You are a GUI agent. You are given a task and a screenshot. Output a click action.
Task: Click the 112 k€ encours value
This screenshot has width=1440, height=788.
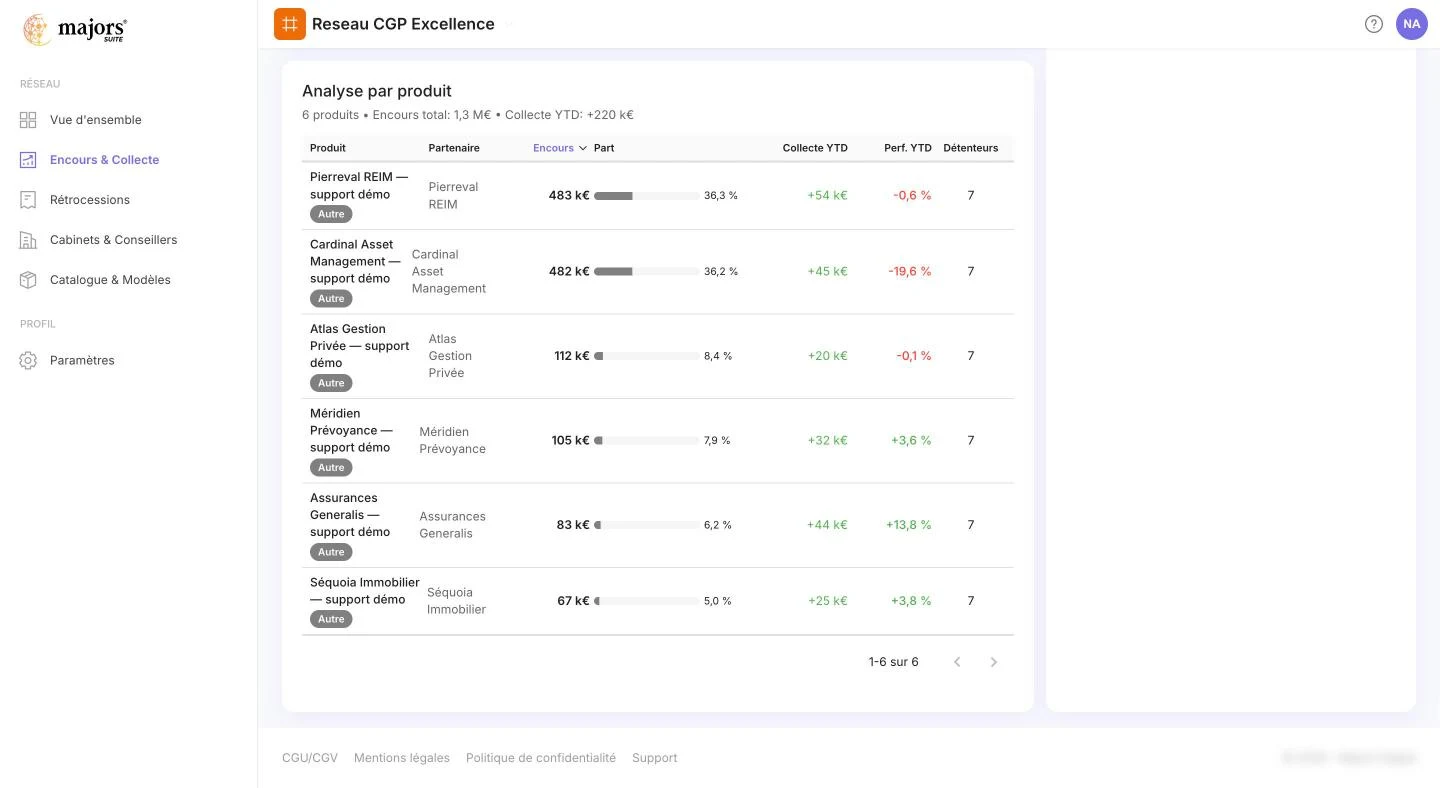(x=572, y=356)
